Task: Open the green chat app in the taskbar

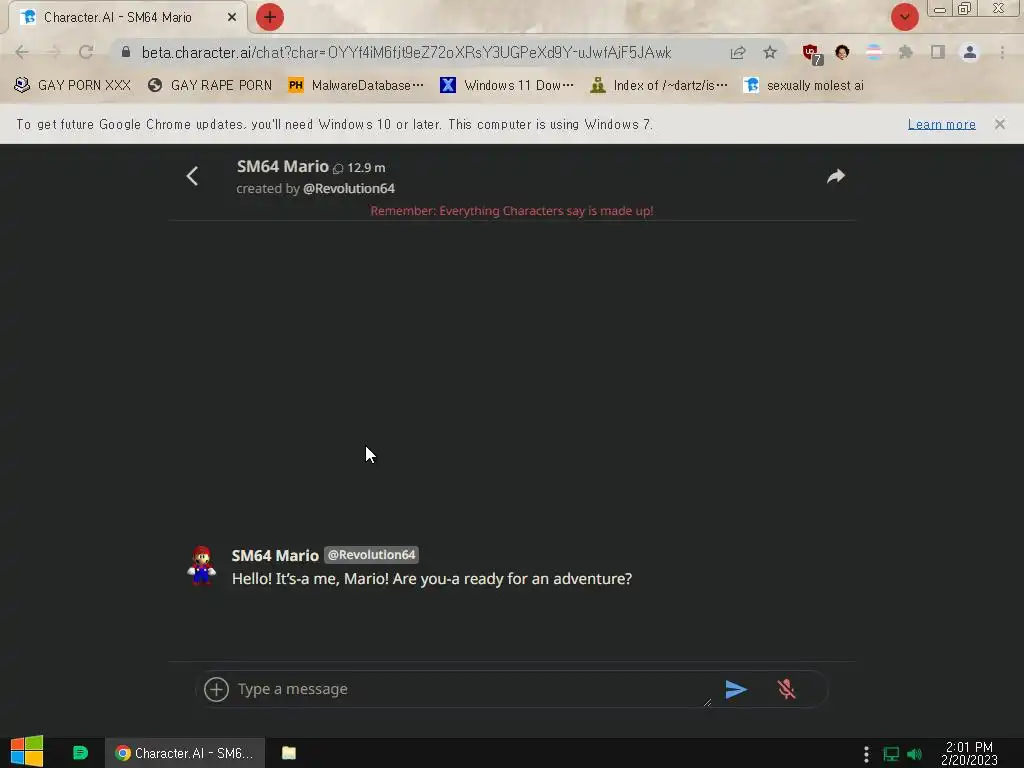Action: click(80, 753)
